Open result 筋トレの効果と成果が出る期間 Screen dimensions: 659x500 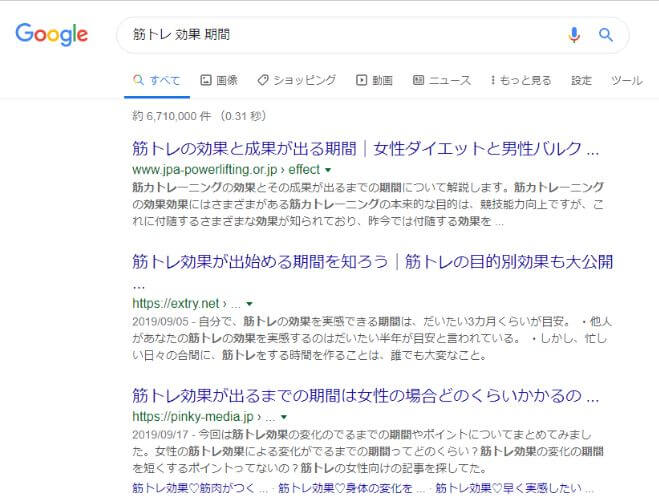pyautogui.click(x=365, y=149)
